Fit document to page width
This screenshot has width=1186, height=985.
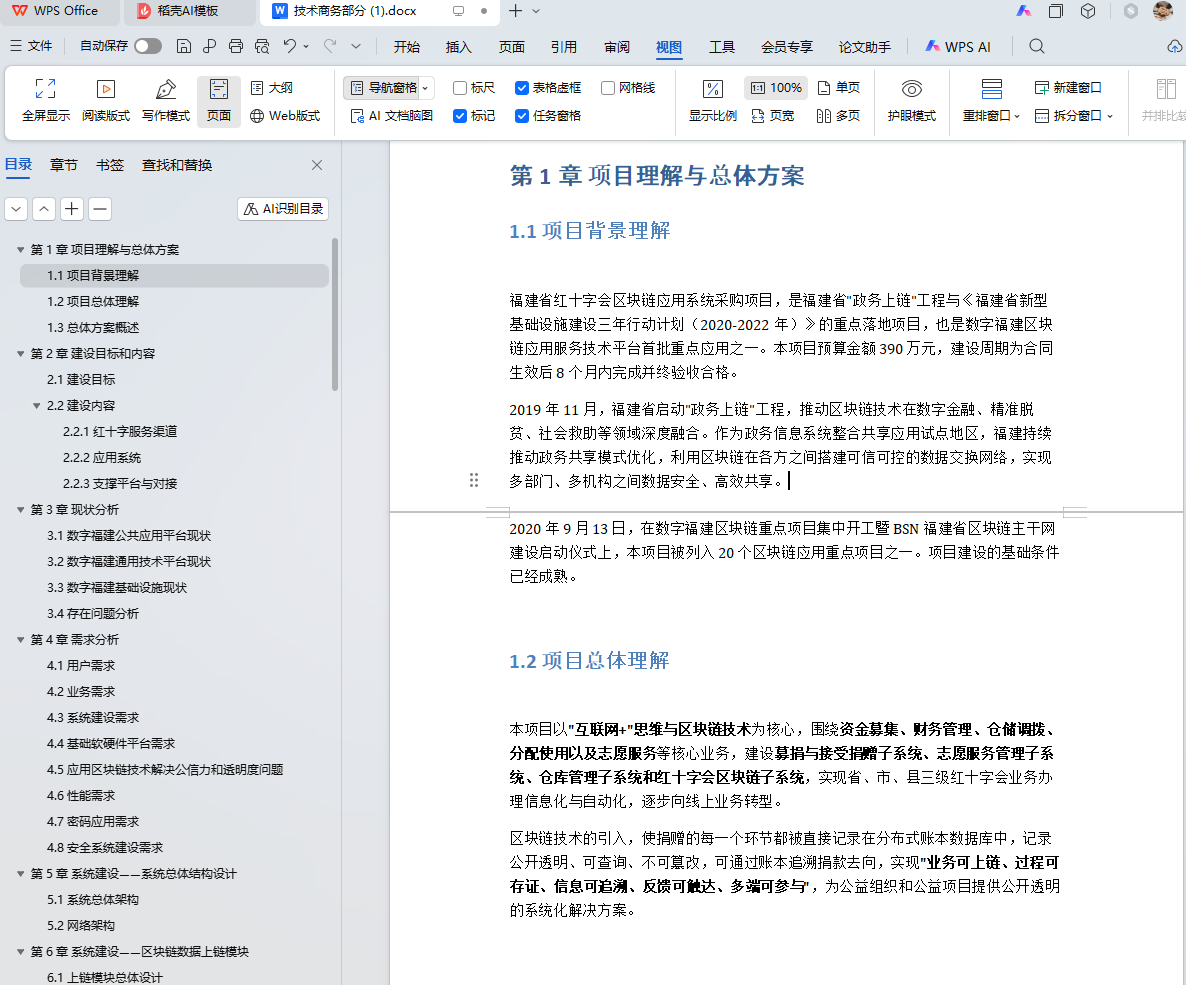772,116
